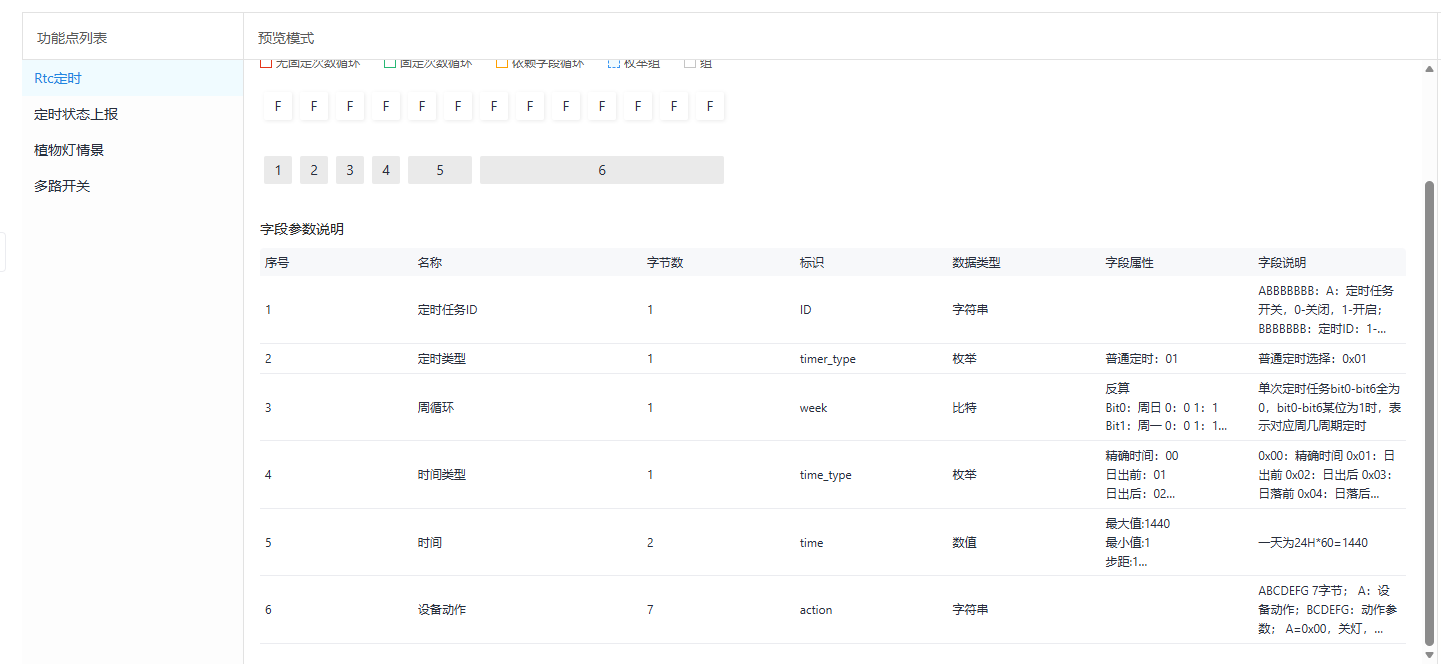This screenshot has width=1441, height=664.
Task: Select the wide field block labeled 6
Action: [x=602, y=170]
